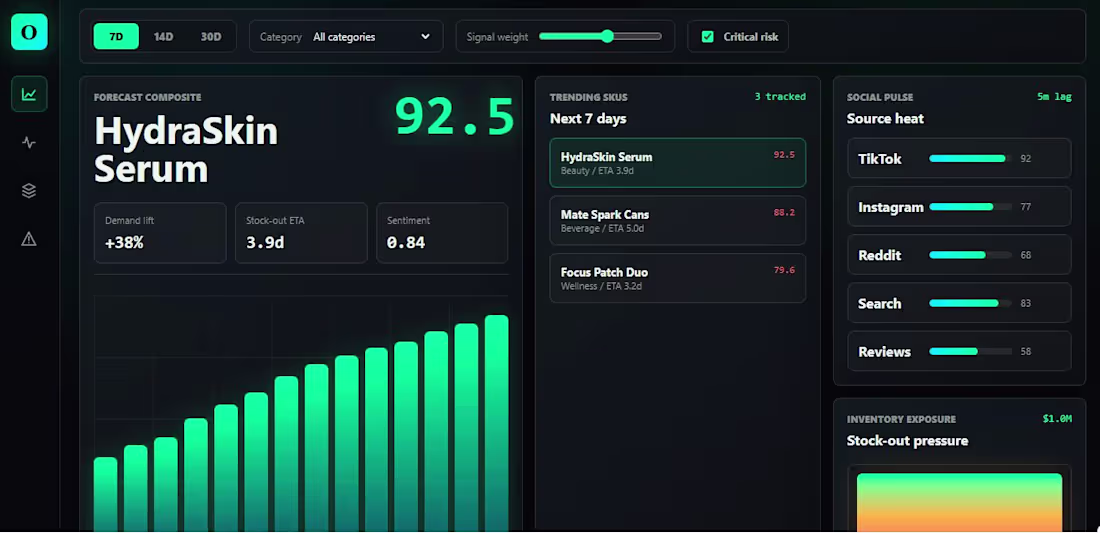This screenshot has height=533, width=1100.
Task: Adjust the Signal weight slider
Action: coord(601,36)
